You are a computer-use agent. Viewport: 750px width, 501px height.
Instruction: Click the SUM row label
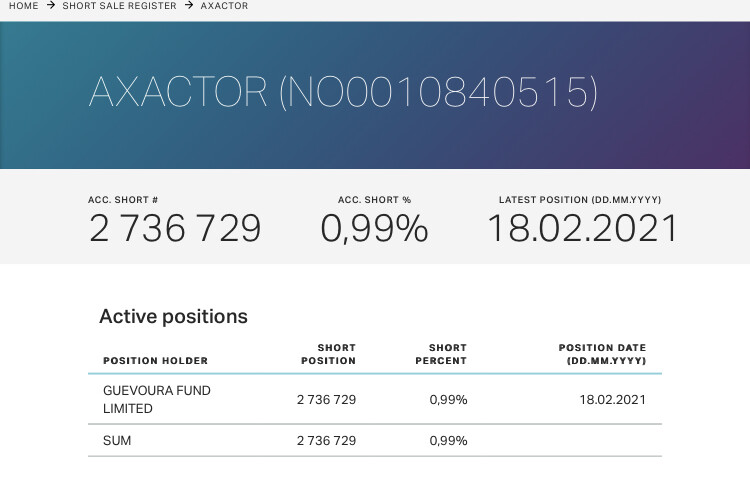(x=117, y=440)
